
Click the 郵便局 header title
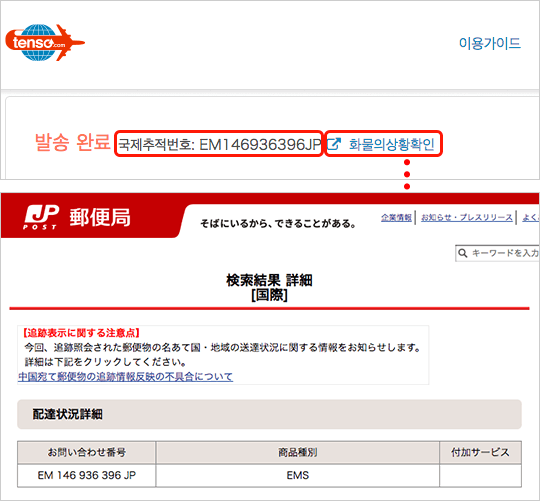pyautogui.click(x=100, y=217)
